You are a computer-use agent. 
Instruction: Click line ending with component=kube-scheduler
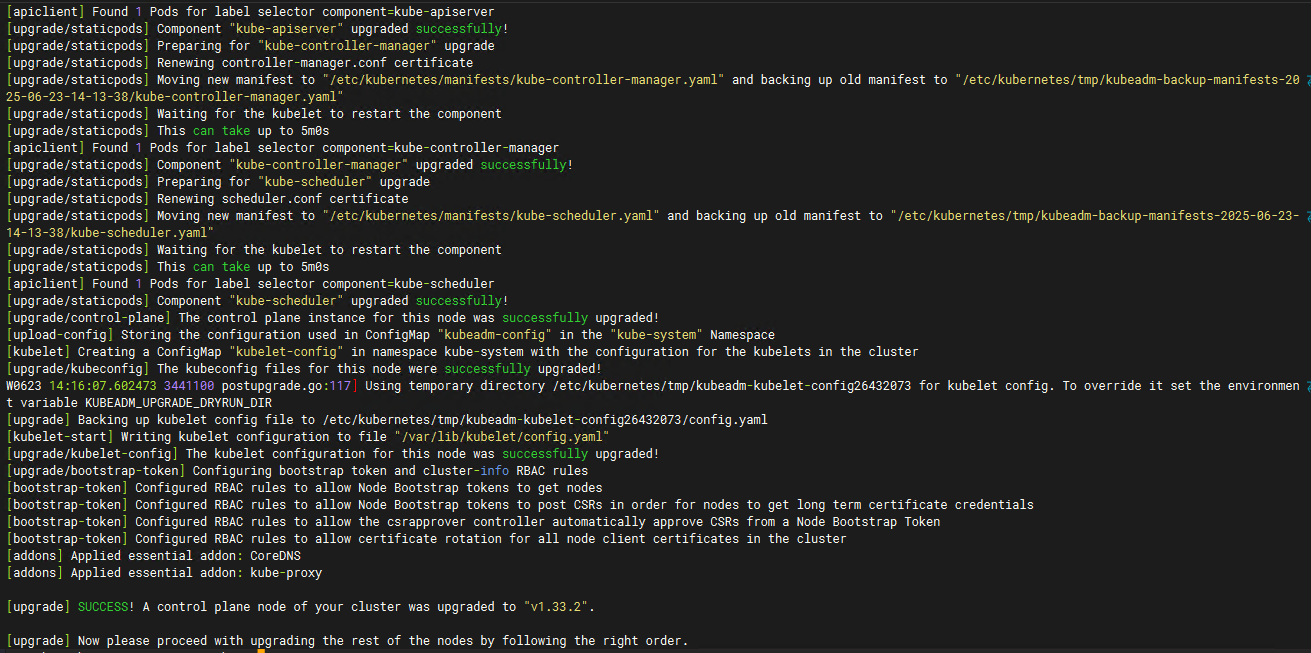point(250,283)
